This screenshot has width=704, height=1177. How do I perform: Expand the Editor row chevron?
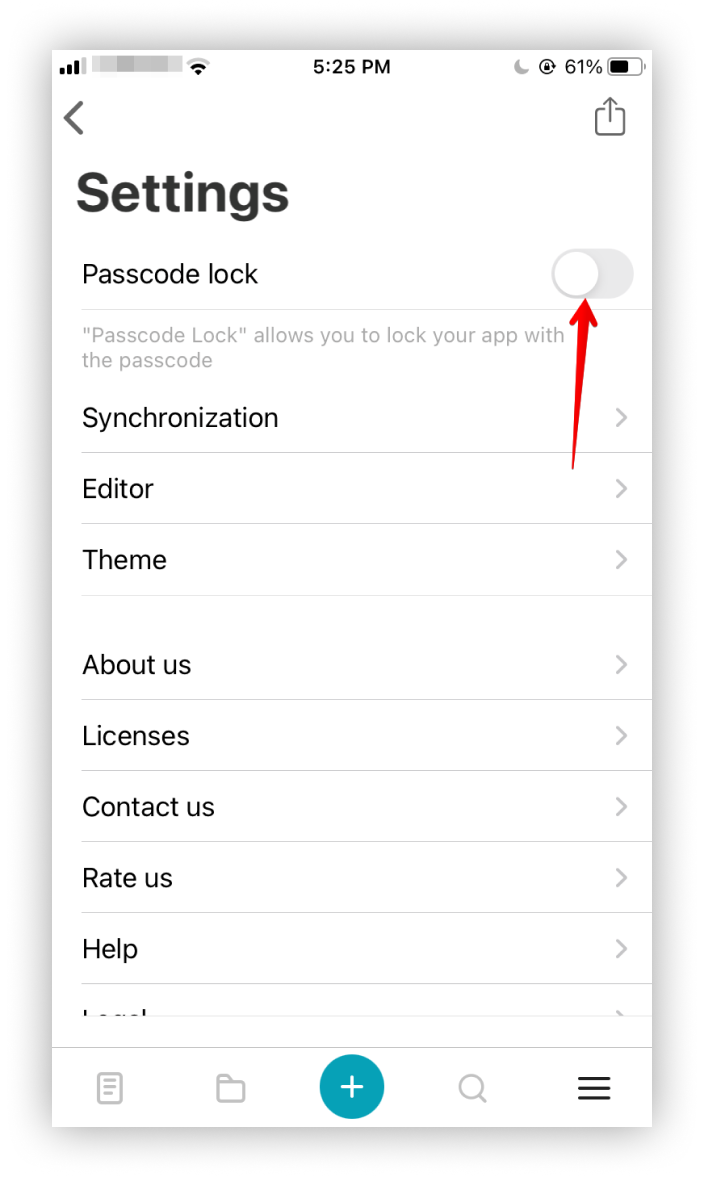click(621, 489)
